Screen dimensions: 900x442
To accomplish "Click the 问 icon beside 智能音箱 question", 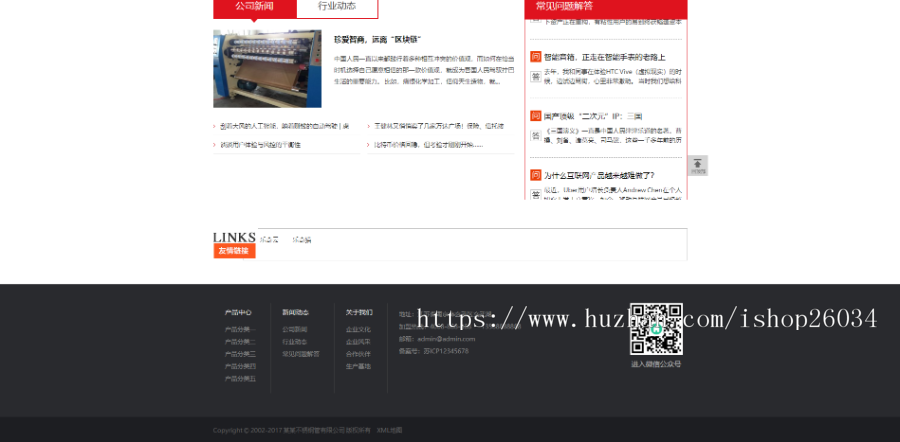I will click(536, 57).
